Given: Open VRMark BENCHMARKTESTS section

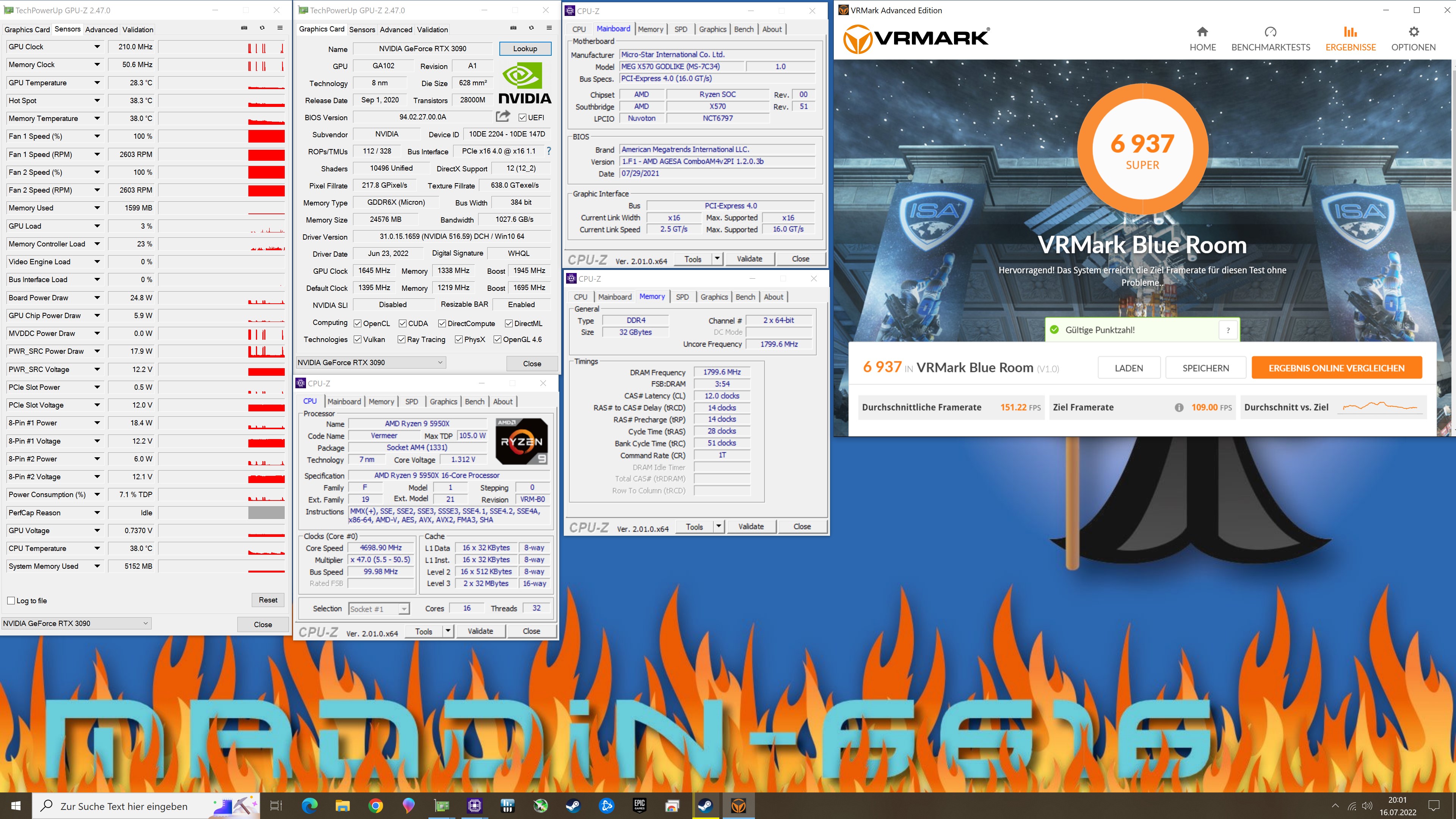Looking at the screenshot, I should [x=1270, y=38].
